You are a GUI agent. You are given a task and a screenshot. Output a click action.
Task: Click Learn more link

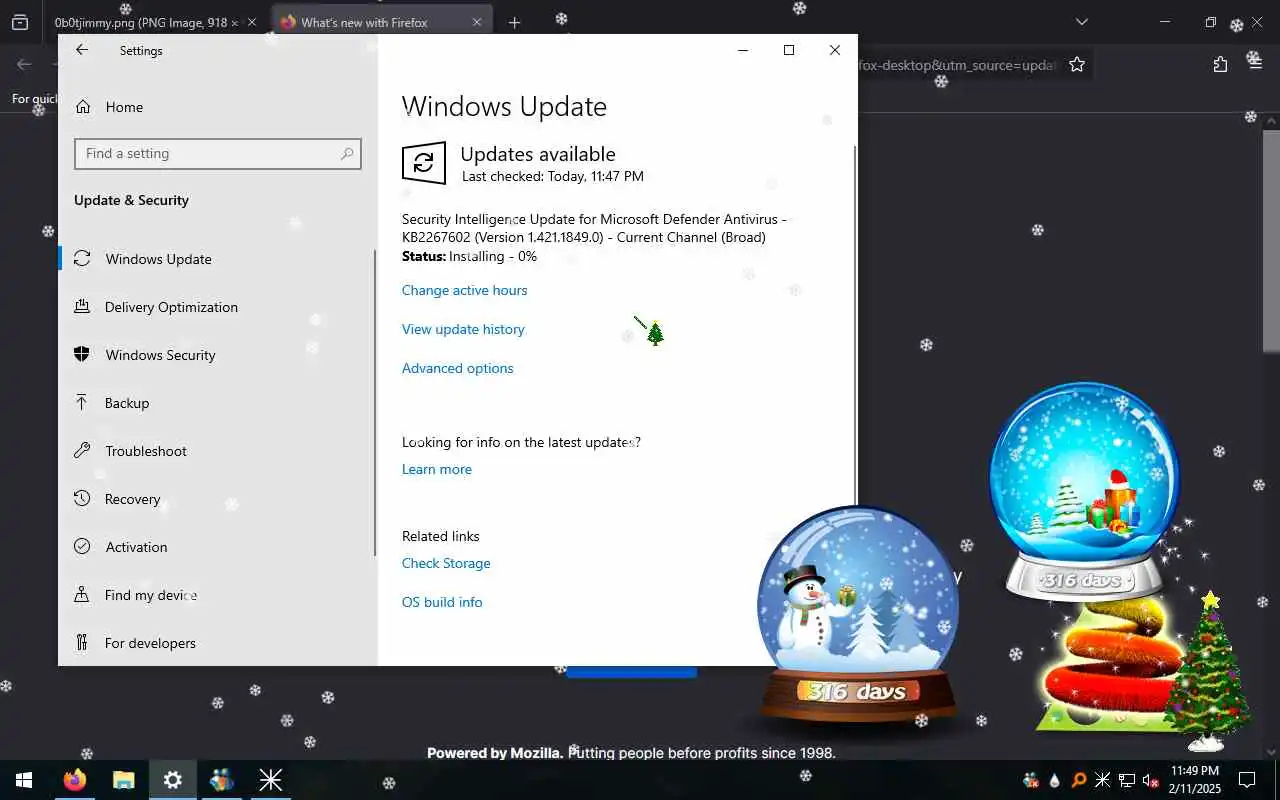coord(437,469)
